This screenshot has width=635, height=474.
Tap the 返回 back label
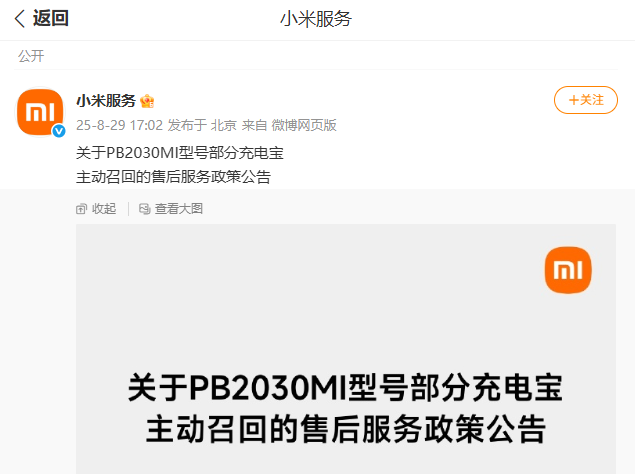click(x=51, y=18)
